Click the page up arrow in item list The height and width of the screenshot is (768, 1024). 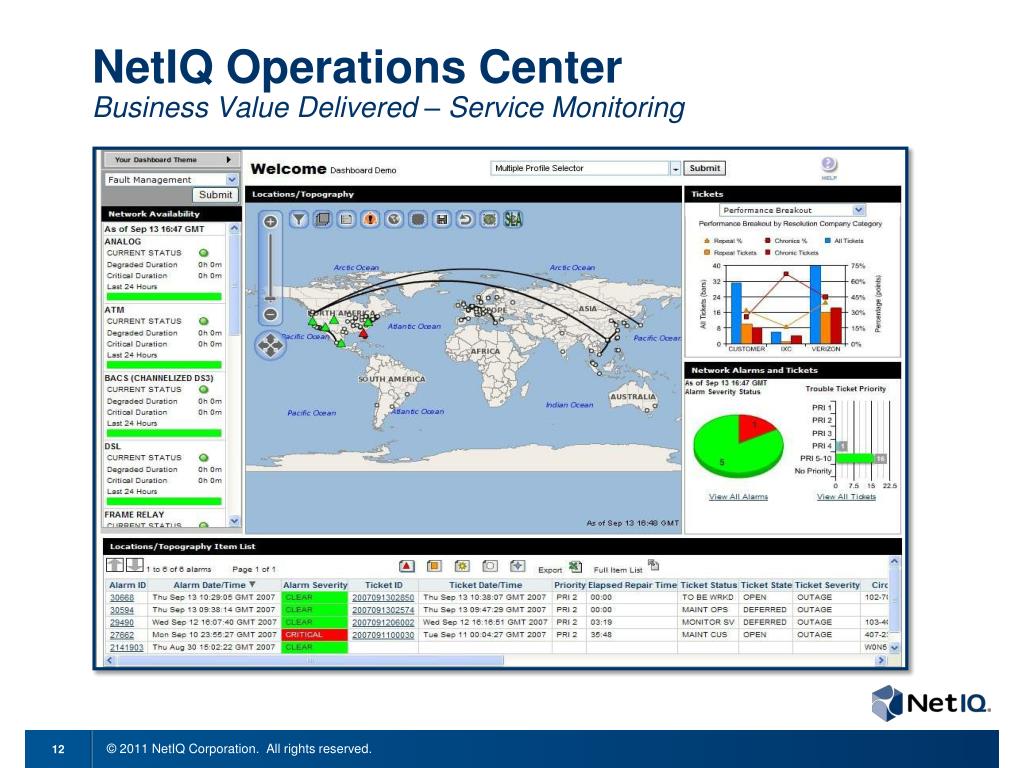115,566
